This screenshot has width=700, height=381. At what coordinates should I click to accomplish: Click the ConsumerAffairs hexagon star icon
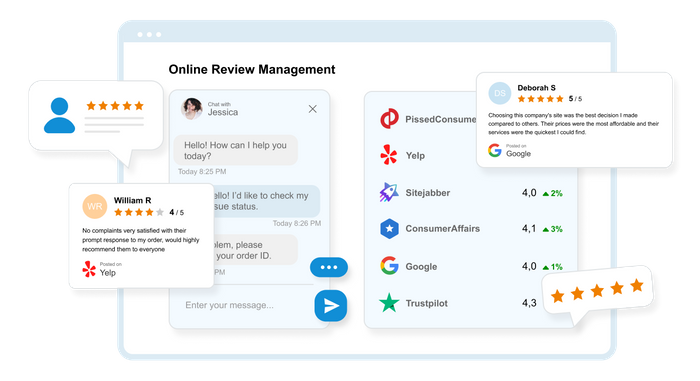389,229
